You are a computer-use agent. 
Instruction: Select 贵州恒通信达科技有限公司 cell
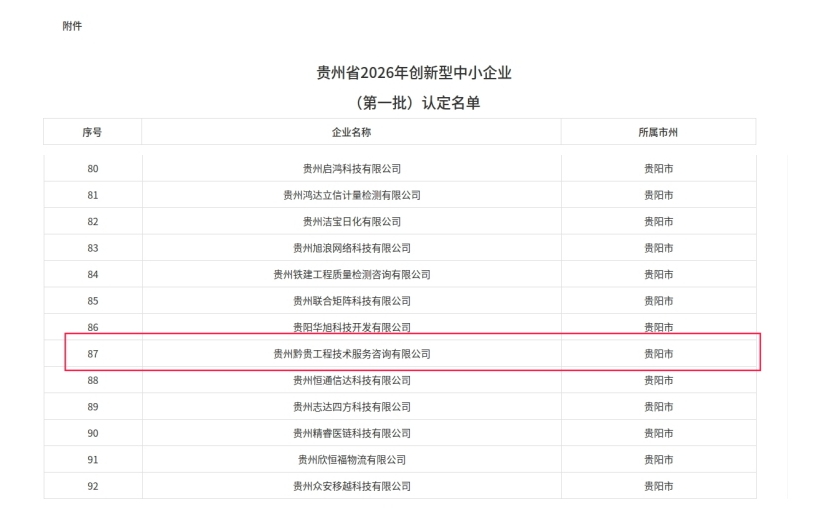click(x=351, y=380)
